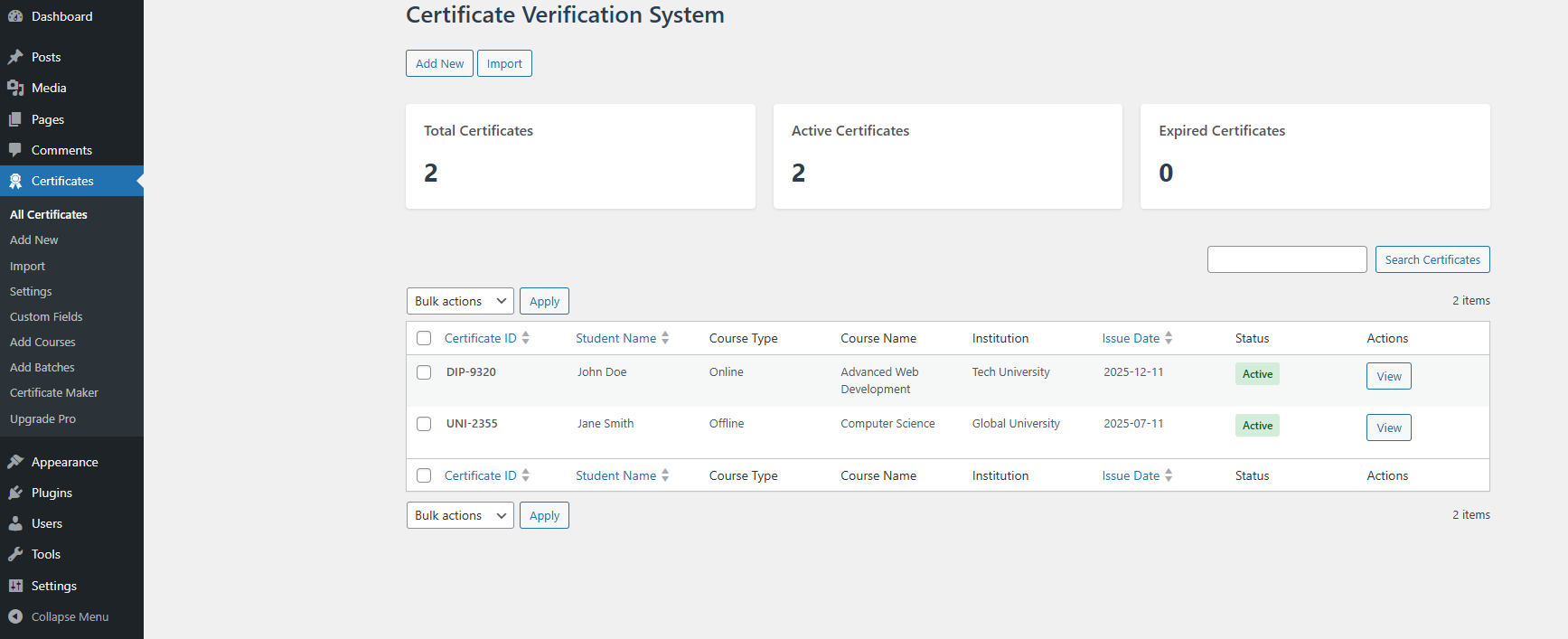
Task: Click the Plugins plug icon
Action: [15, 493]
